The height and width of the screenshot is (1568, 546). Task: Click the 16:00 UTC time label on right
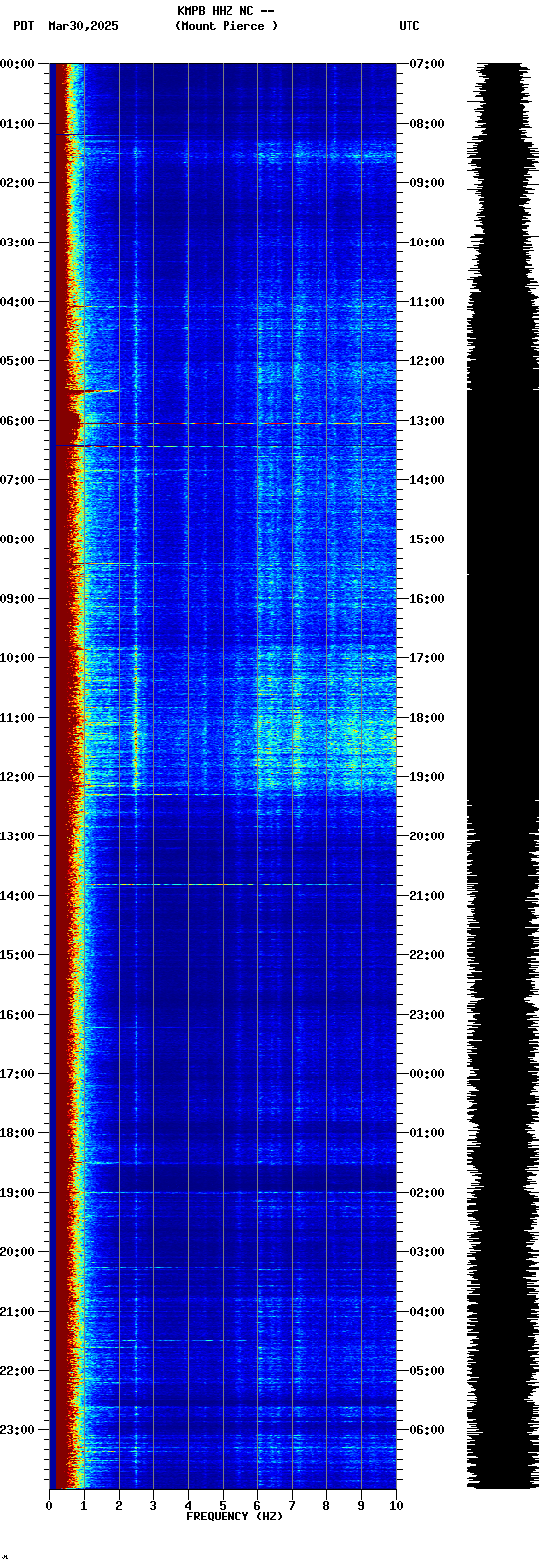tap(427, 599)
